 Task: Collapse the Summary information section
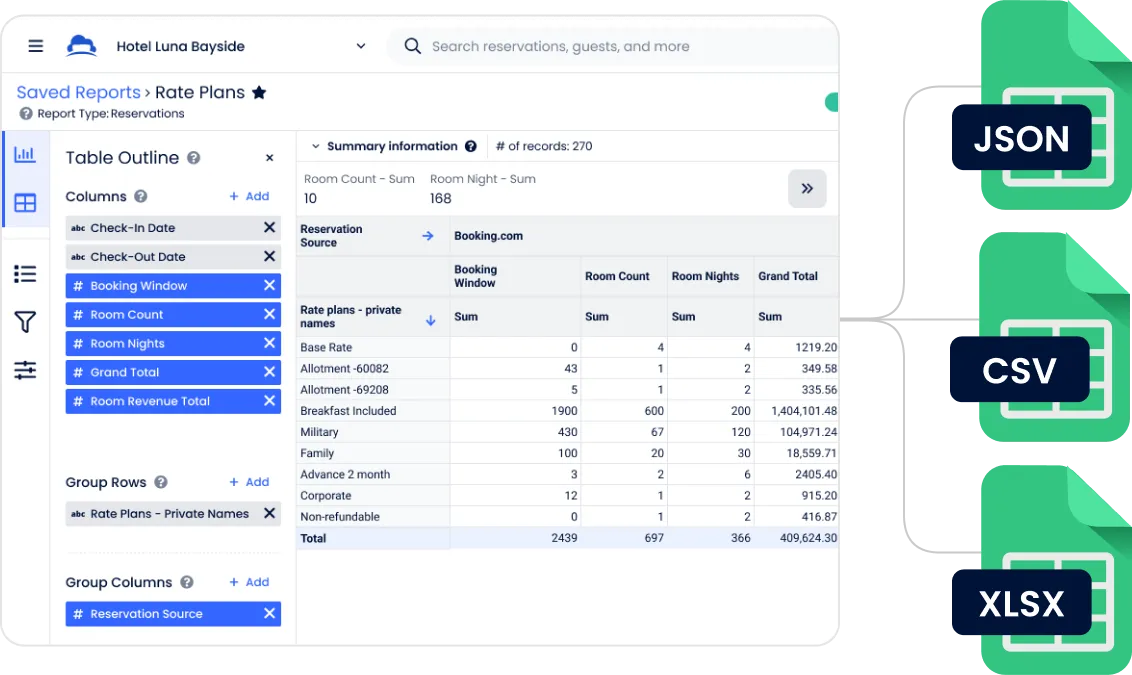[x=315, y=147]
